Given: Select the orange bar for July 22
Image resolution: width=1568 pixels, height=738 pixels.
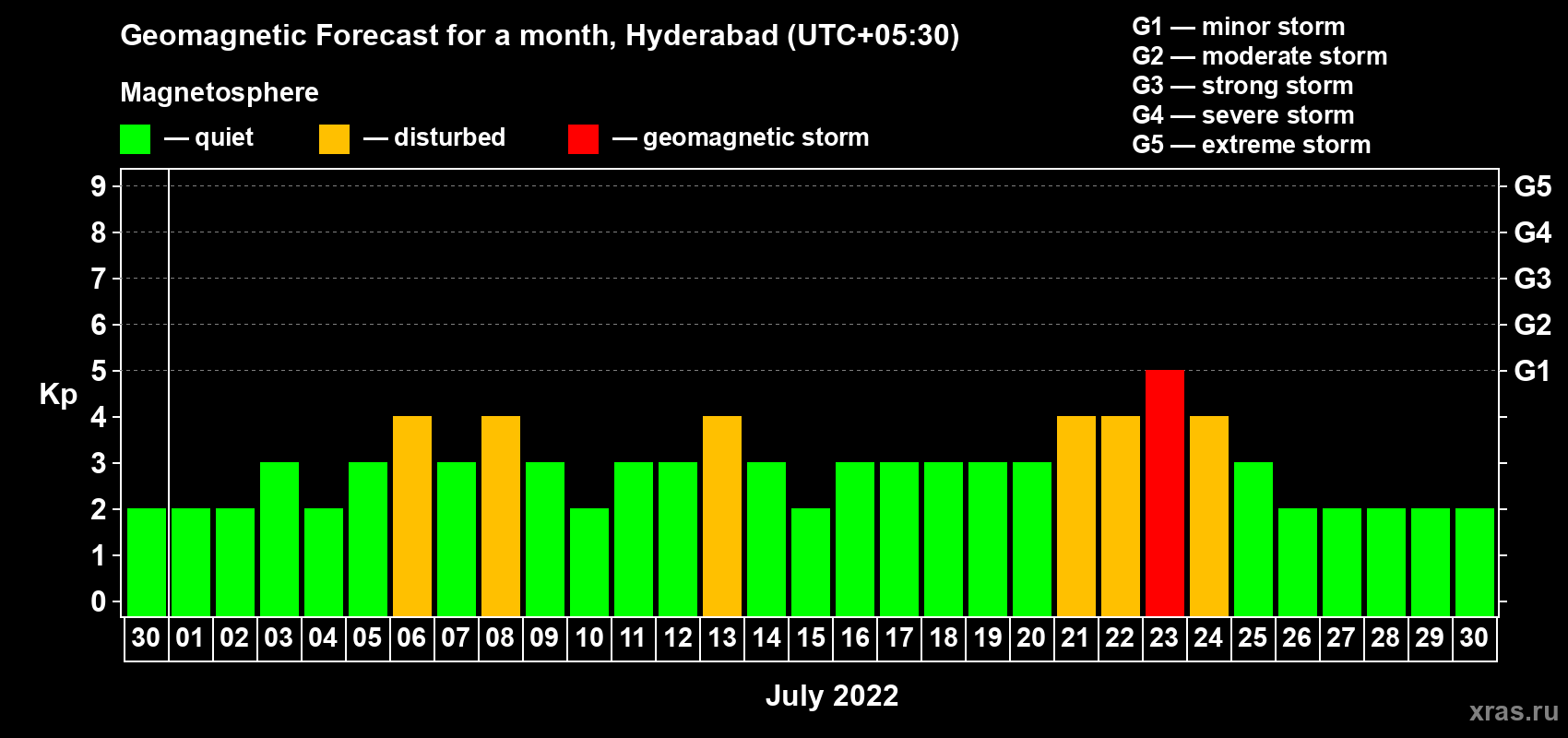Looking at the screenshot, I should tap(1121, 516).
